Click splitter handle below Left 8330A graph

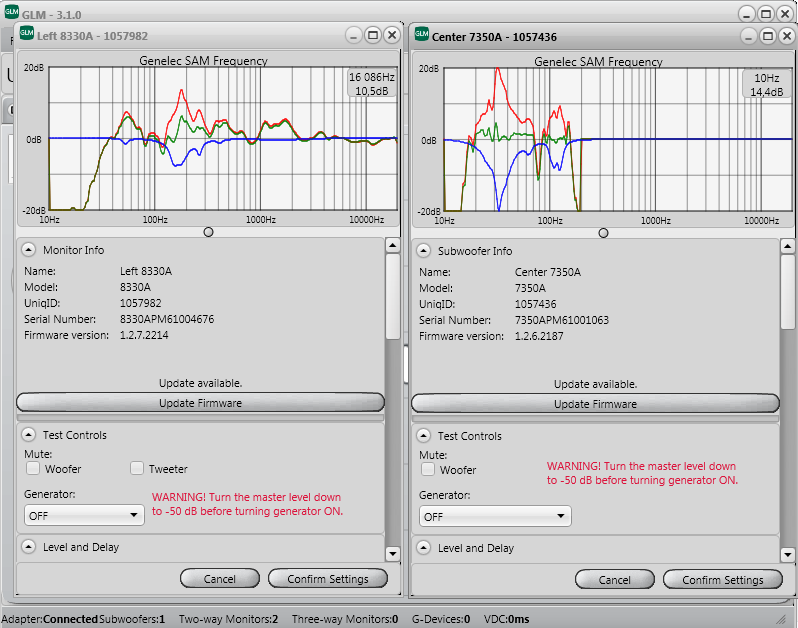pos(208,232)
